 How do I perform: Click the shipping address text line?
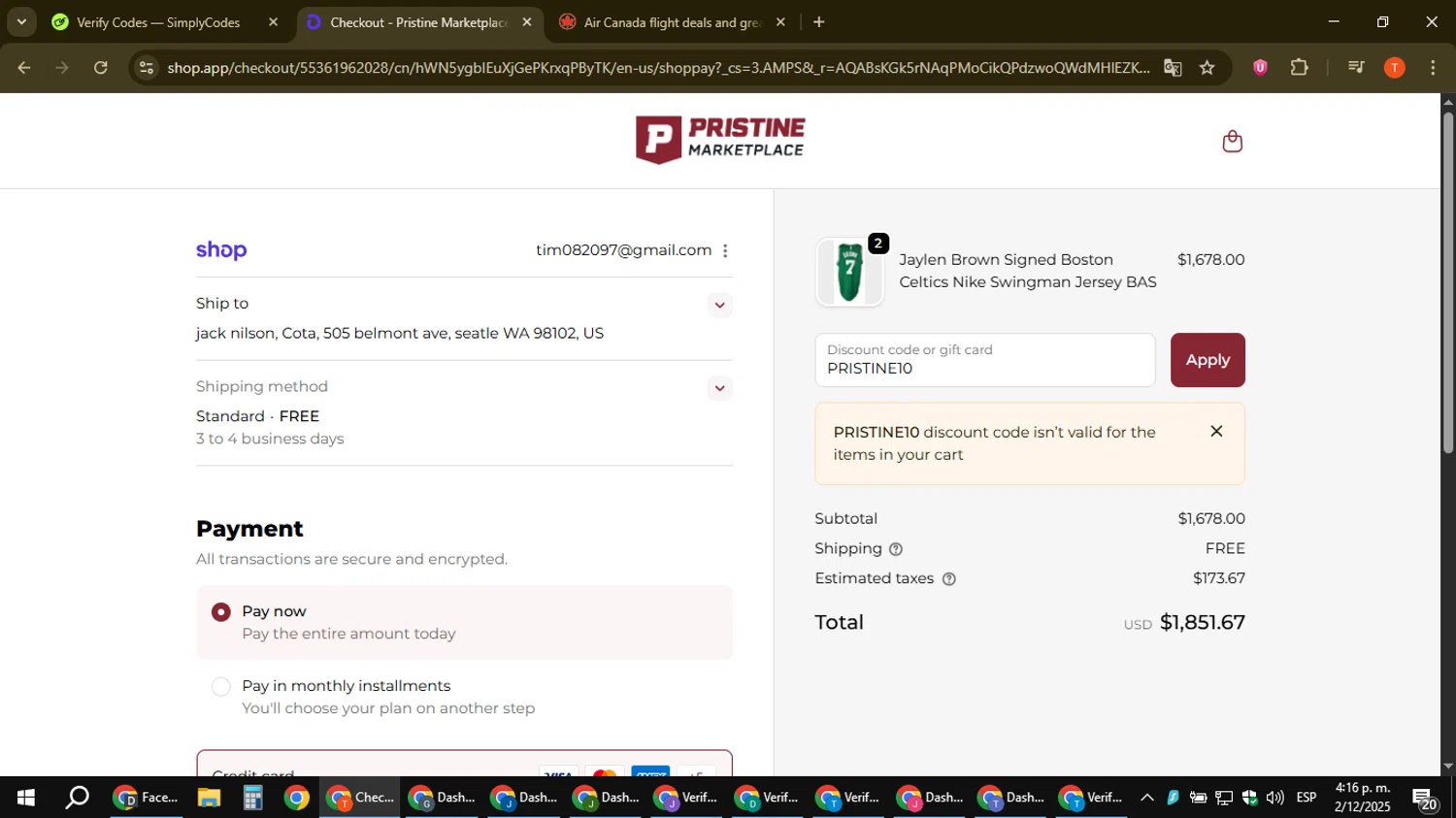click(x=400, y=334)
